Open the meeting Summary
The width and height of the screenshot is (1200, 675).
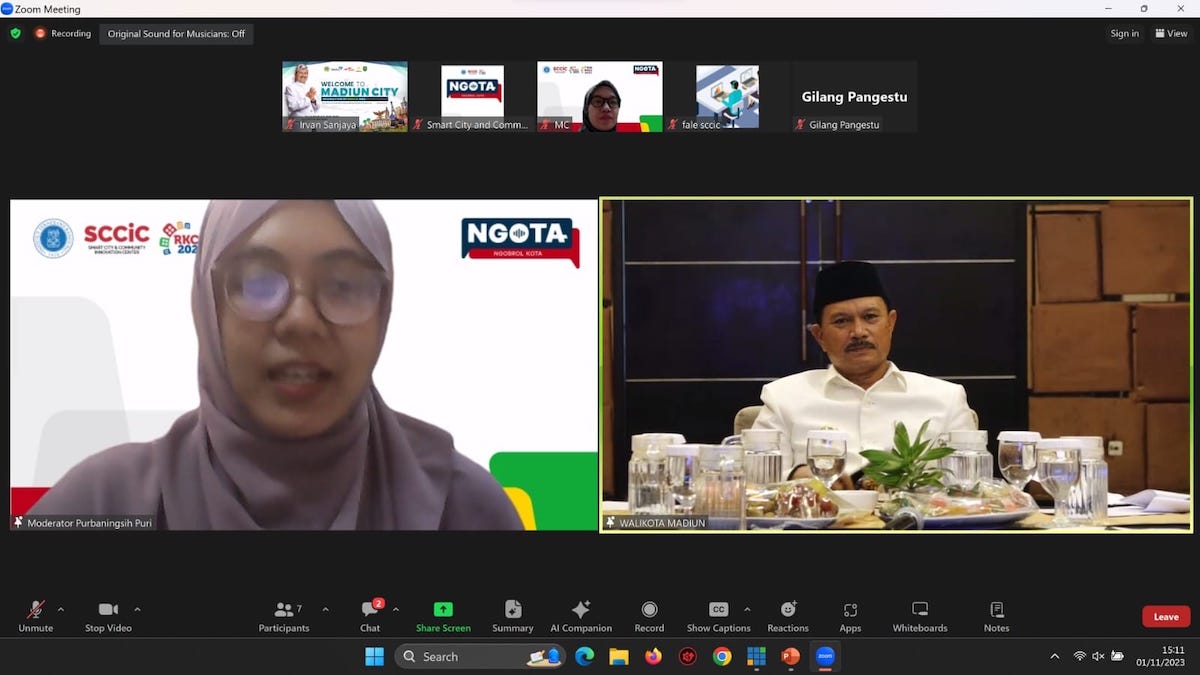click(512, 615)
